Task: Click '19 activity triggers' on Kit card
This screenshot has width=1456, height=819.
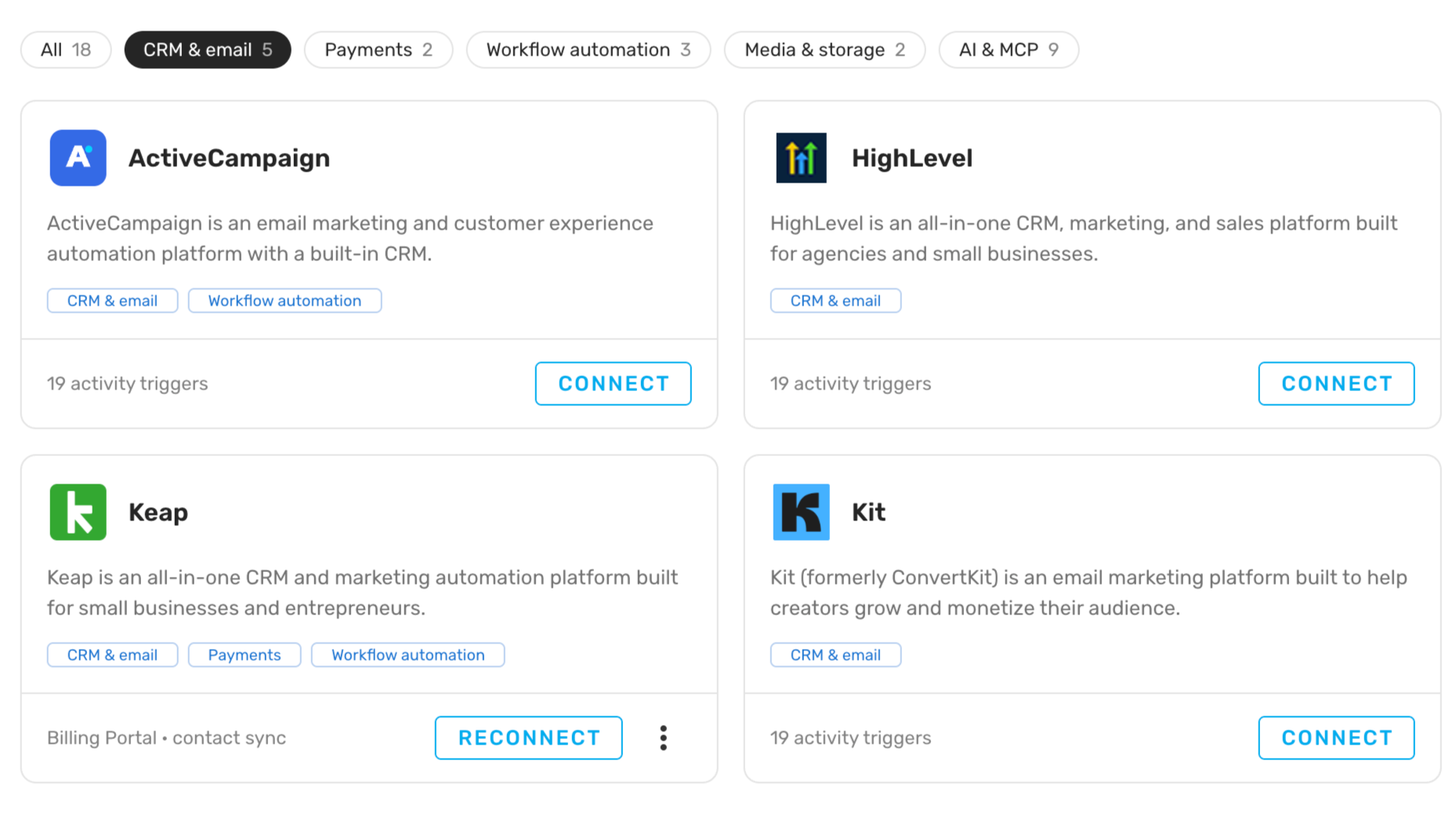Action: (x=850, y=738)
